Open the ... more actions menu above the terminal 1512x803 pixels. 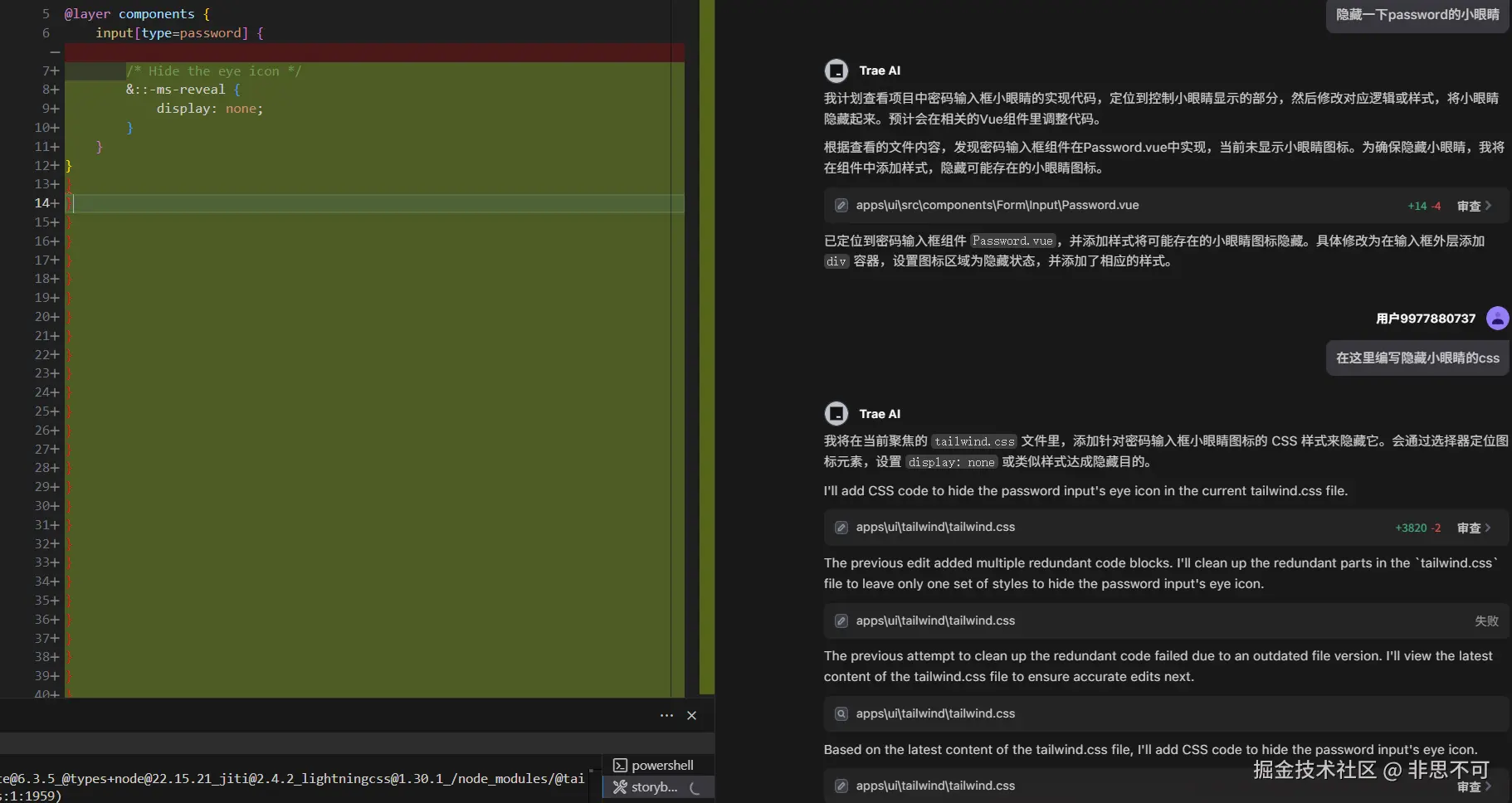pyautogui.click(x=666, y=715)
